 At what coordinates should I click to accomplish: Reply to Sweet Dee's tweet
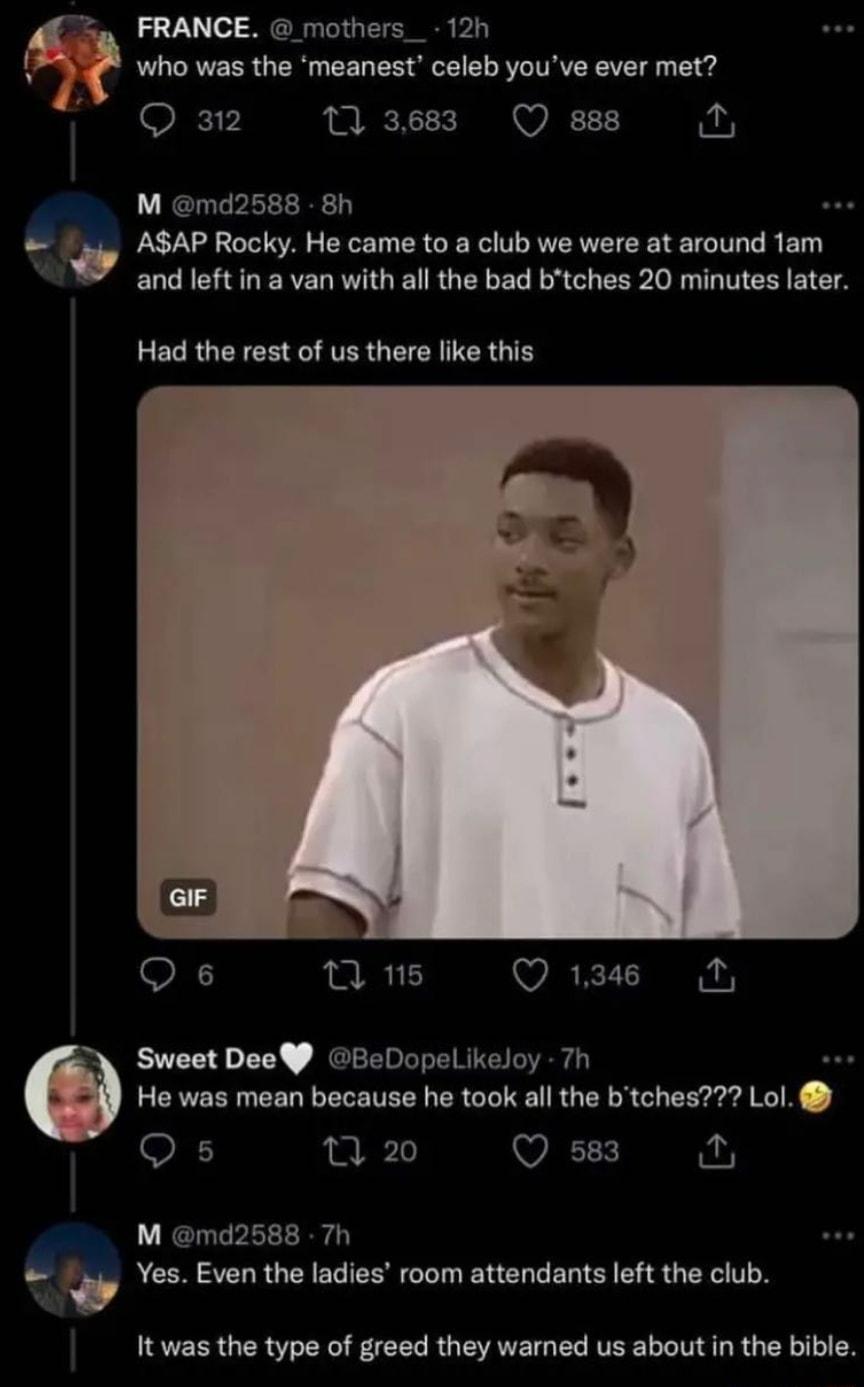click(156, 1152)
